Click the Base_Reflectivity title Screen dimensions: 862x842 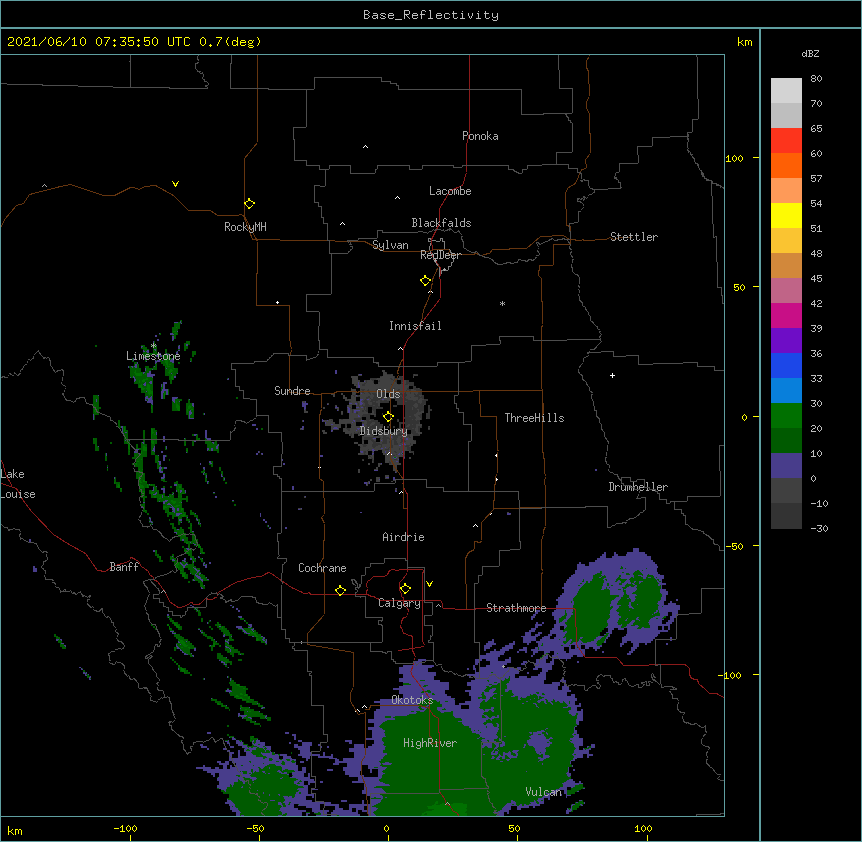point(431,15)
